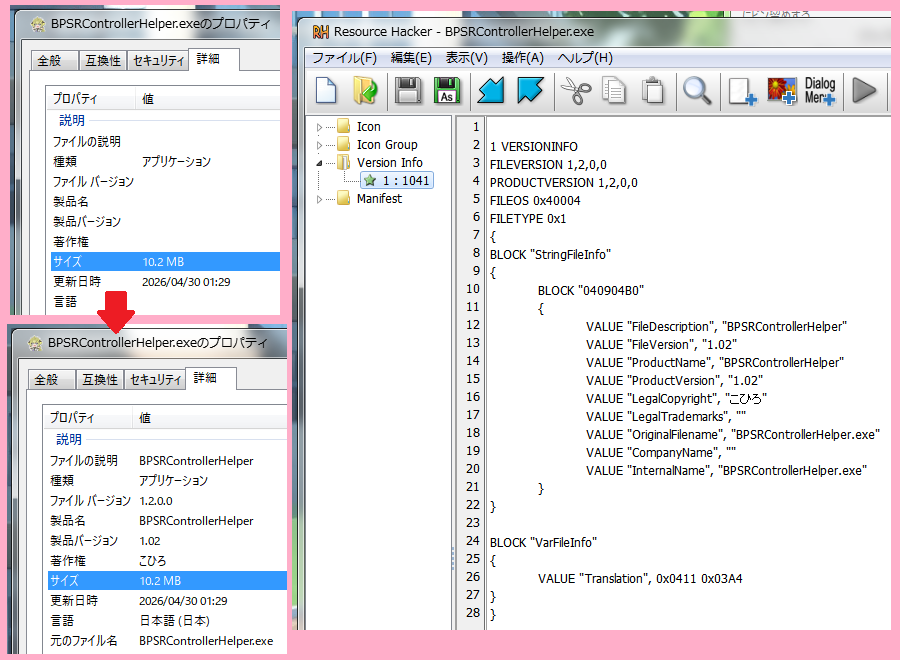
Task: Open the 表示(V) menu
Action: point(467,58)
